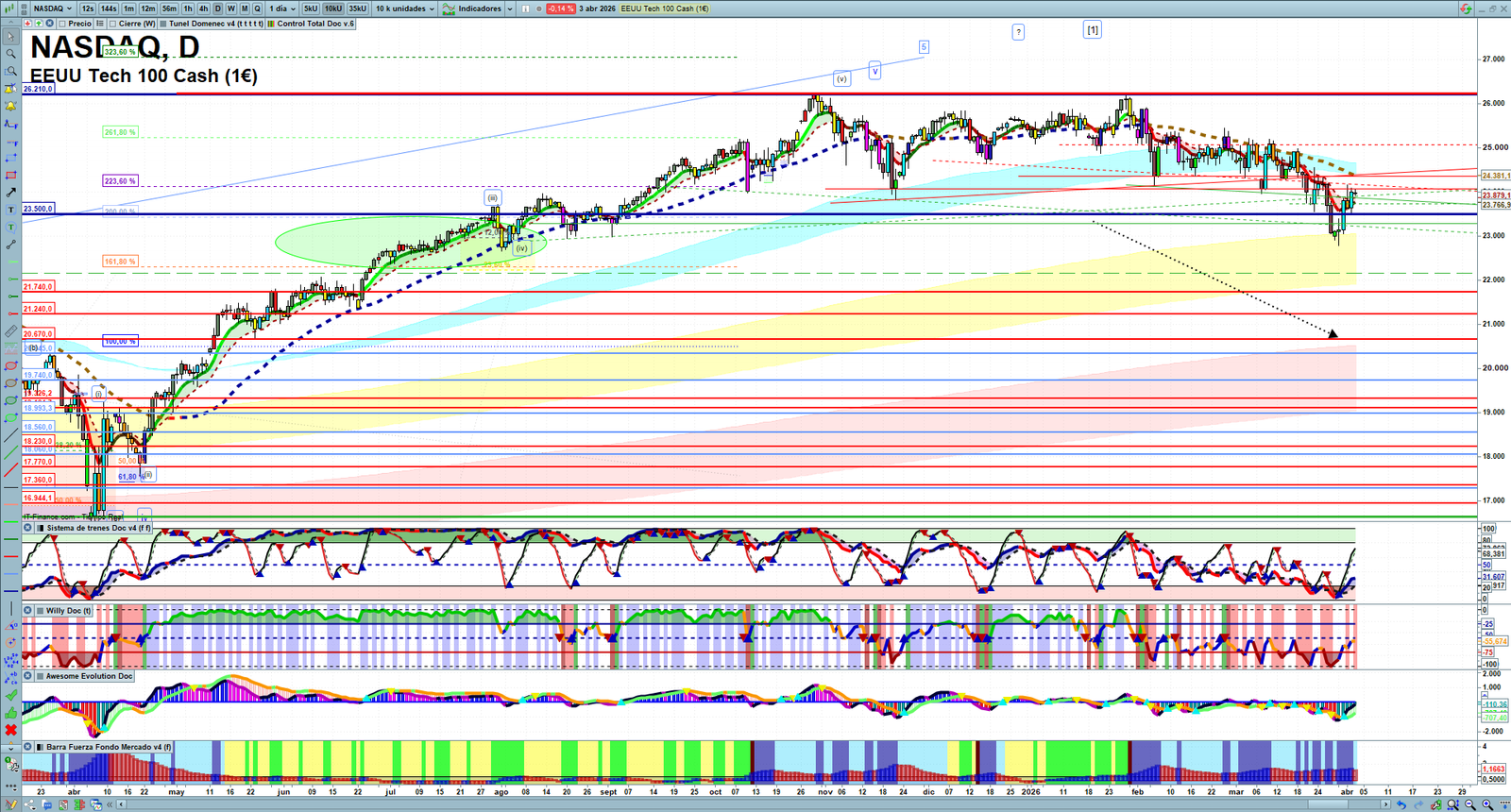The height and width of the screenshot is (812, 1511).
Task: Toggle the 5kU view button
Action: [x=311, y=8]
